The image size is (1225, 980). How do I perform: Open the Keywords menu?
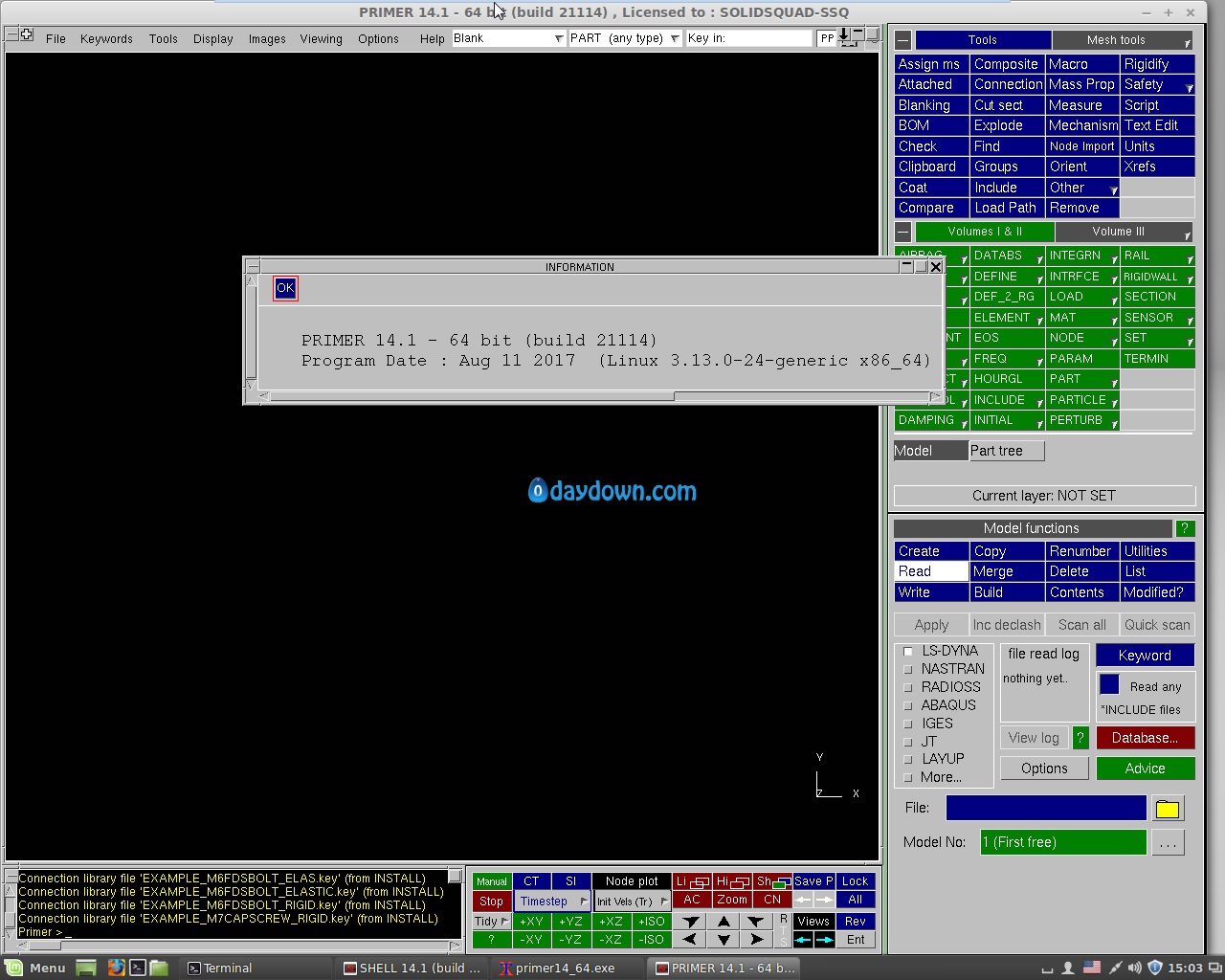pyautogui.click(x=106, y=38)
